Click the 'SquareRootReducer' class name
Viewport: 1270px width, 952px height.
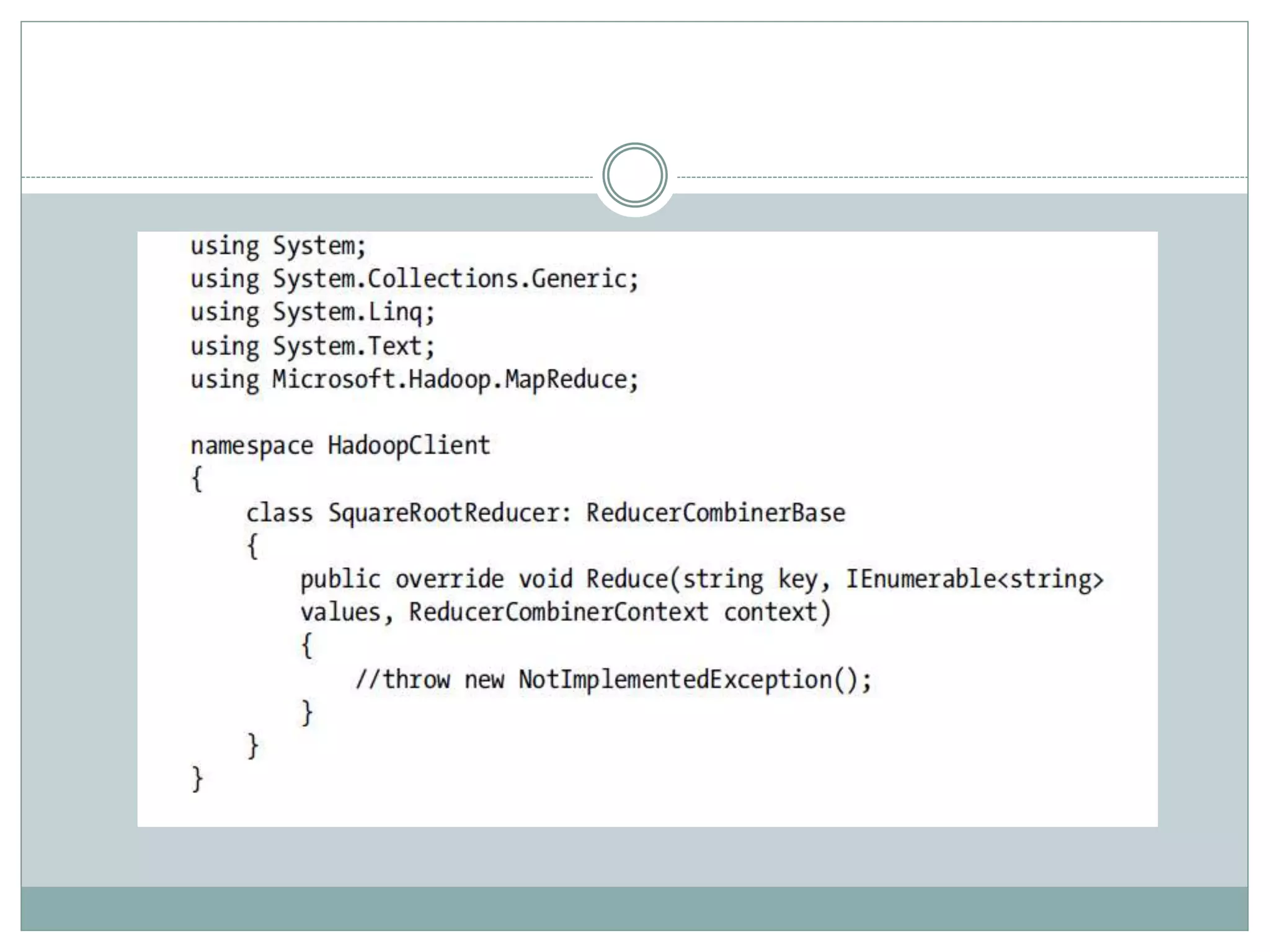[445, 513]
